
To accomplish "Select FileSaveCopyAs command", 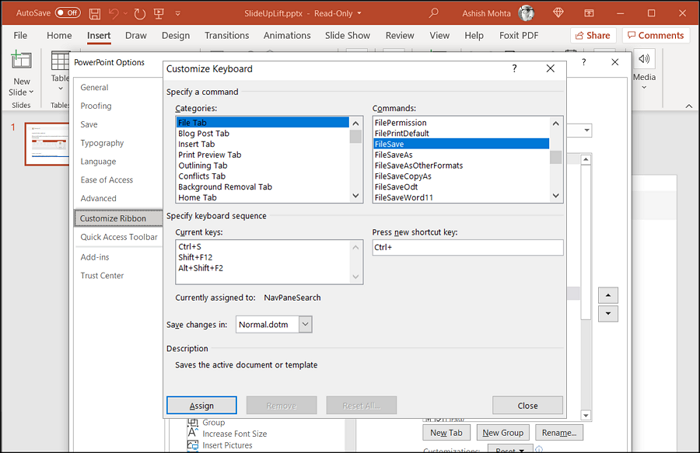I will pyautogui.click(x=461, y=176).
